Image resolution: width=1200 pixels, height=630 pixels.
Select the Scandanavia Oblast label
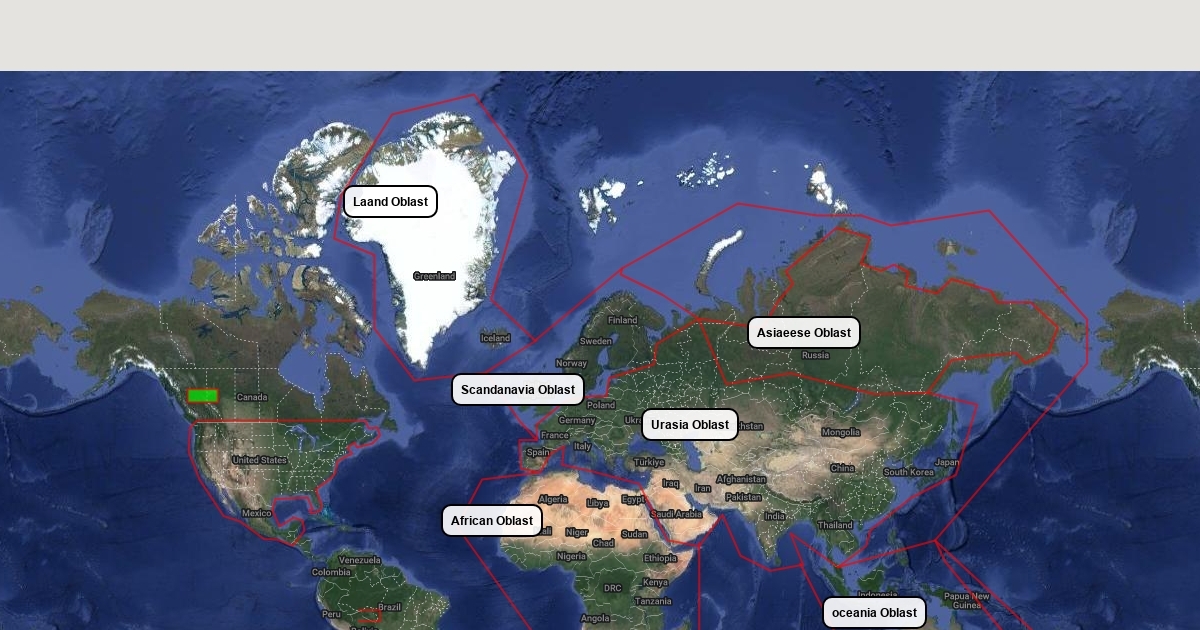click(517, 390)
